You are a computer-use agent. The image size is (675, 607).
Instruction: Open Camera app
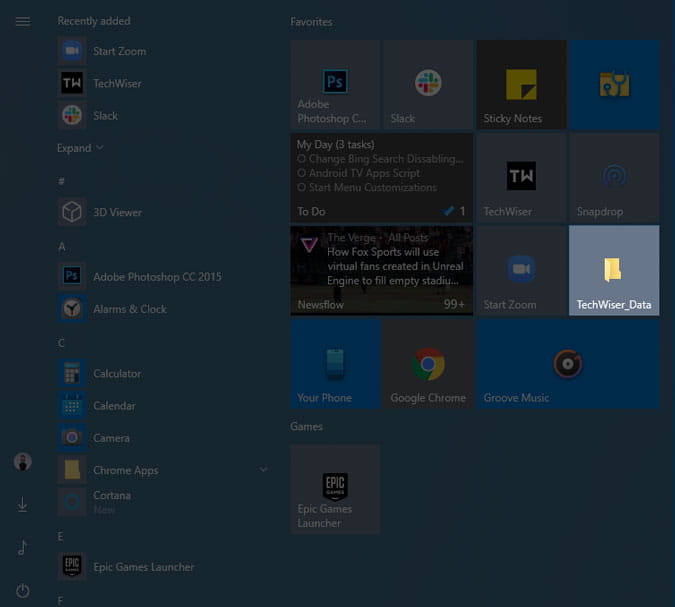[164, 438]
